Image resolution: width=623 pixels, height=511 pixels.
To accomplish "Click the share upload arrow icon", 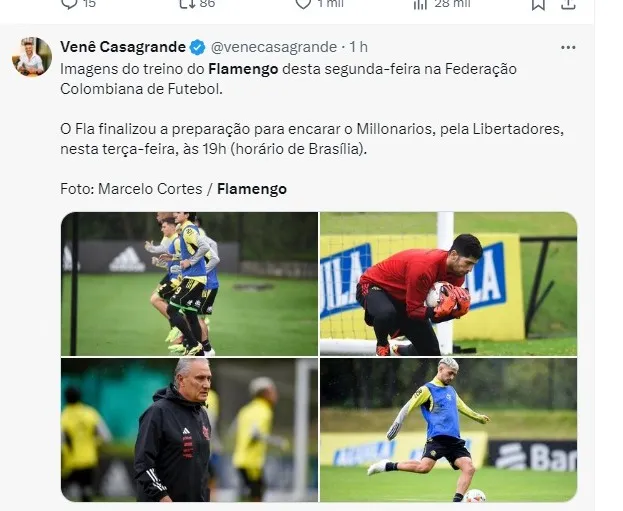I will (x=568, y=4).
